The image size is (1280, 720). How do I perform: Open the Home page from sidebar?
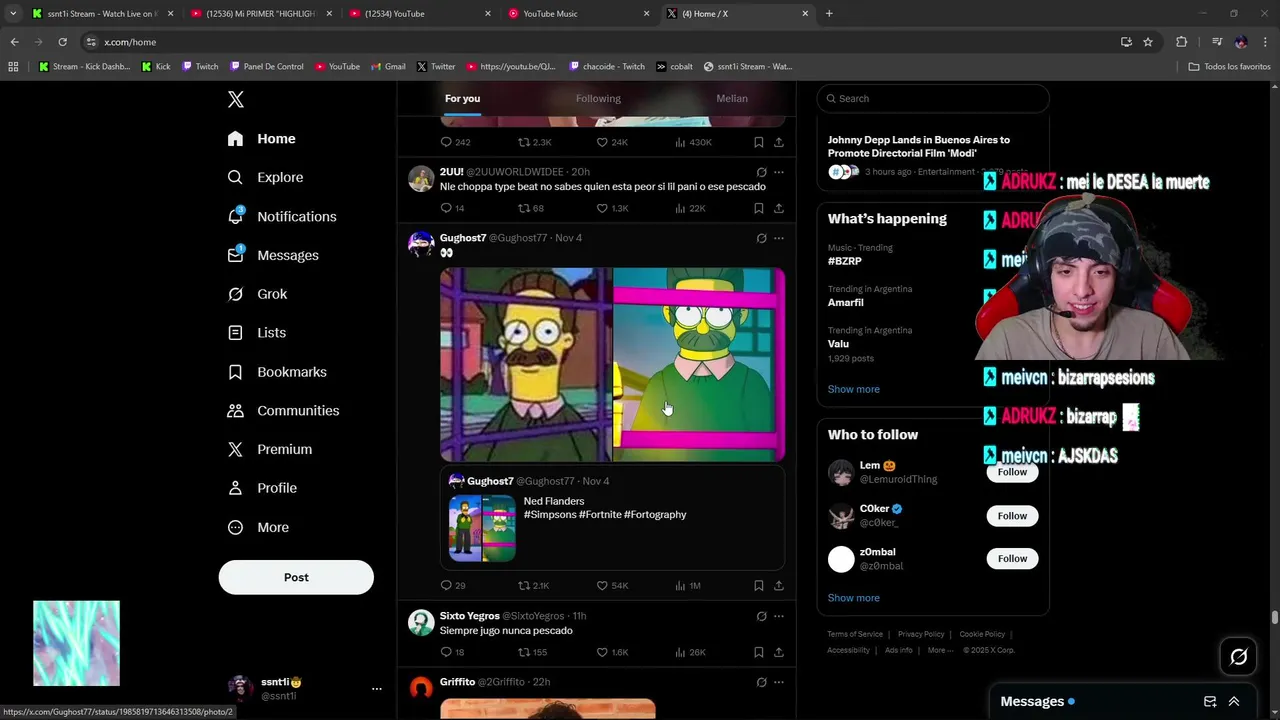point(261,139)
